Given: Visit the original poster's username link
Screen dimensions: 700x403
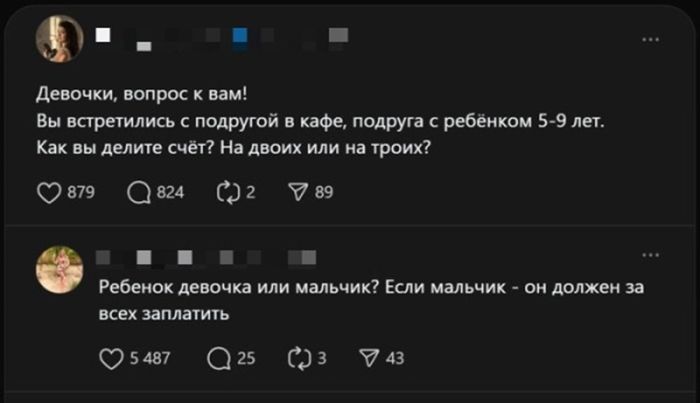Looking at the screenshot, I should (150, 40).
